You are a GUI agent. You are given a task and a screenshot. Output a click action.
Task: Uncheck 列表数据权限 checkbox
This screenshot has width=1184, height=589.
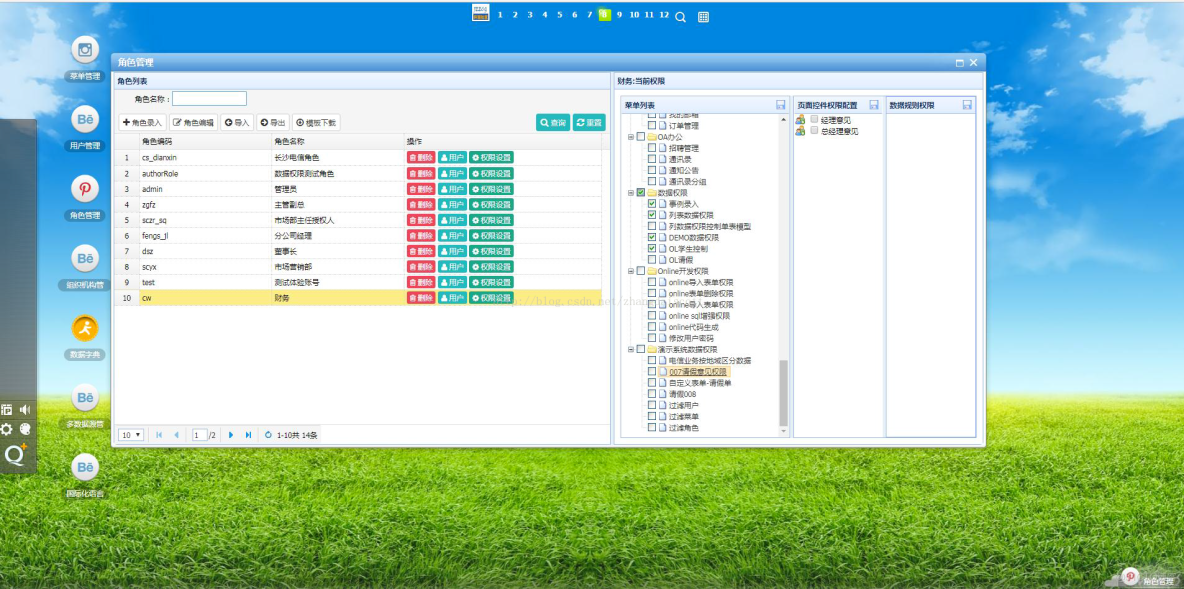[652, 215]
